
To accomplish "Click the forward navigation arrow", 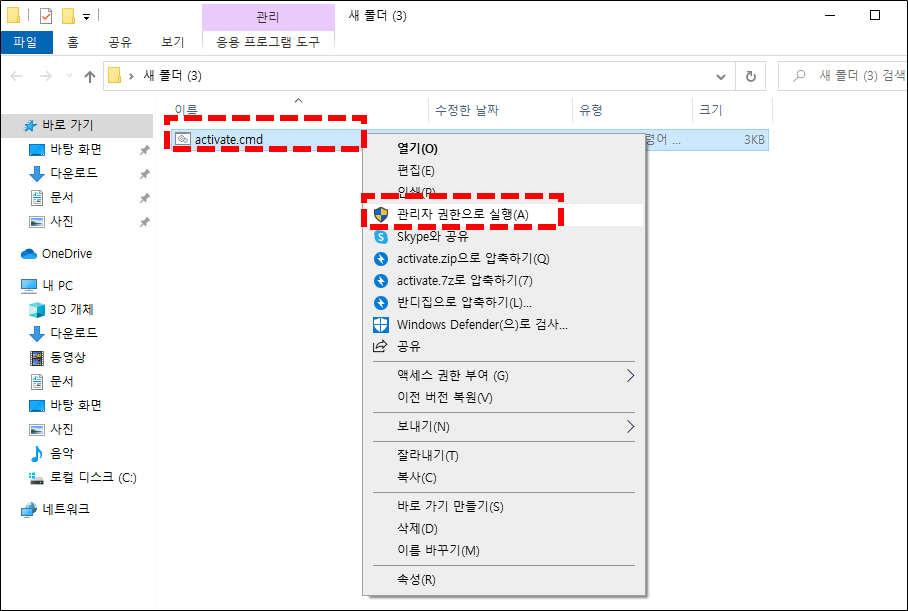I will [x=46, y=76].
